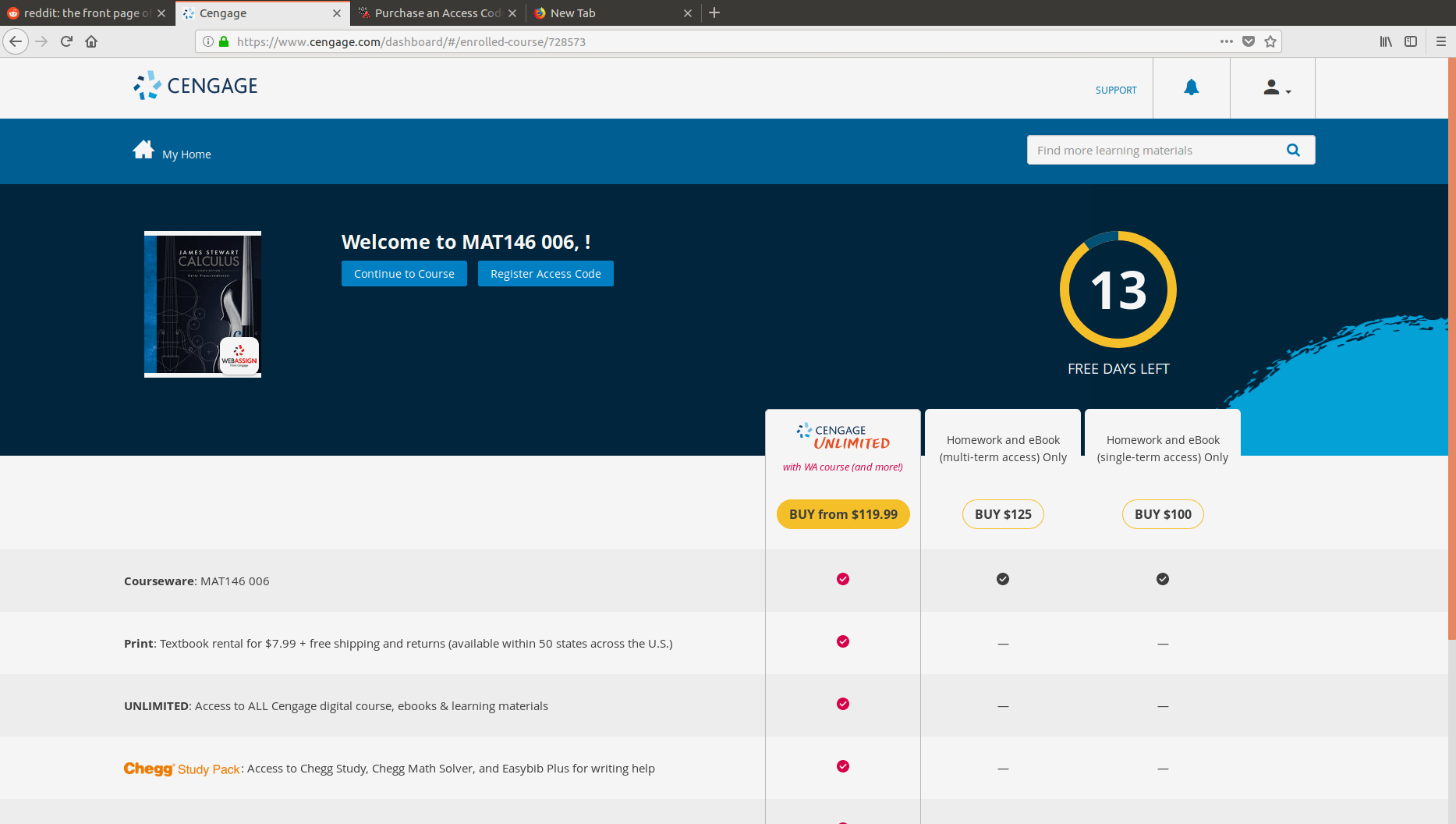
Task: Click the browser Forward arrow button
Action: point(42,41)
